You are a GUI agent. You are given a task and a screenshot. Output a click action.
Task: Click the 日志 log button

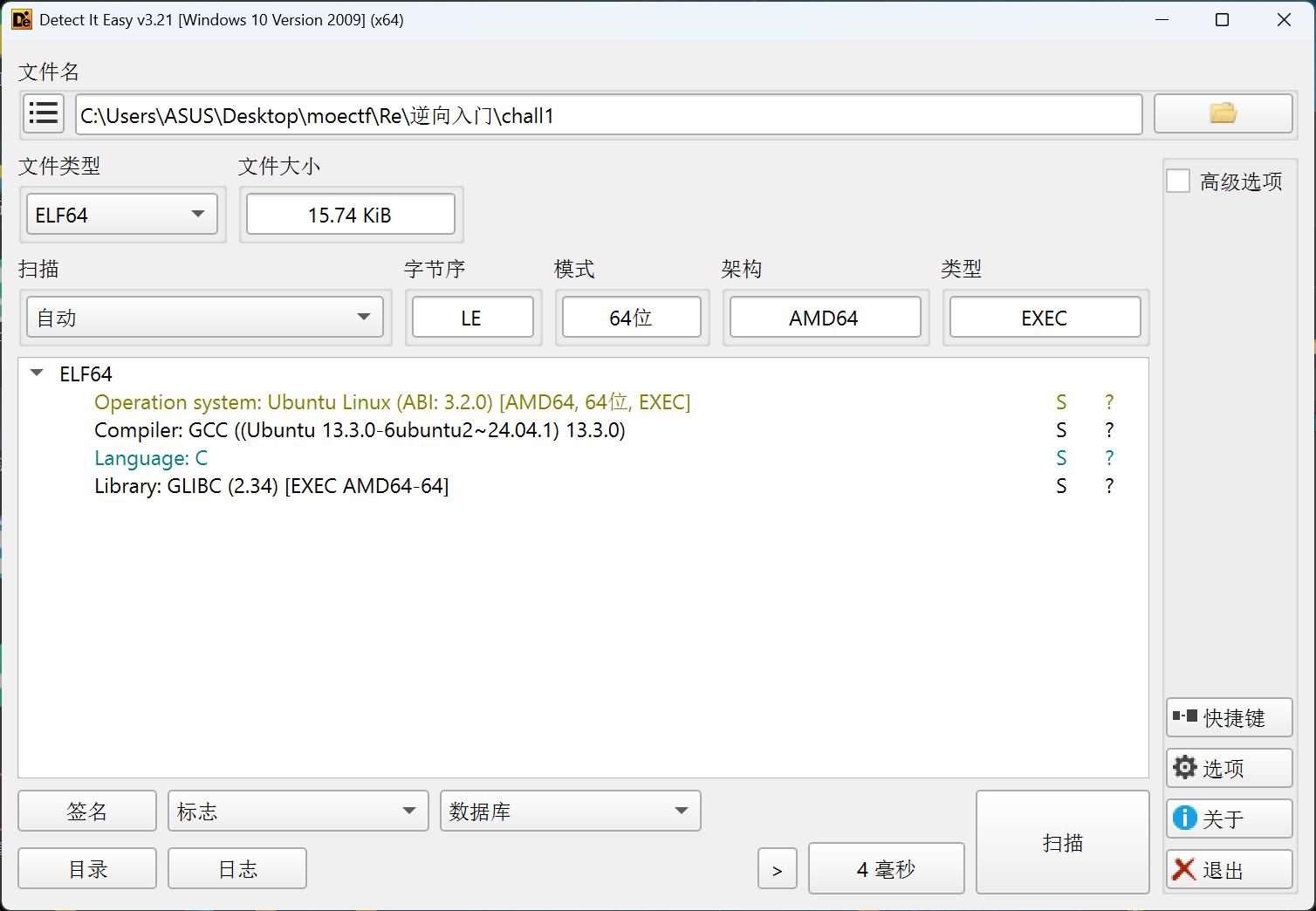(237, 868)
